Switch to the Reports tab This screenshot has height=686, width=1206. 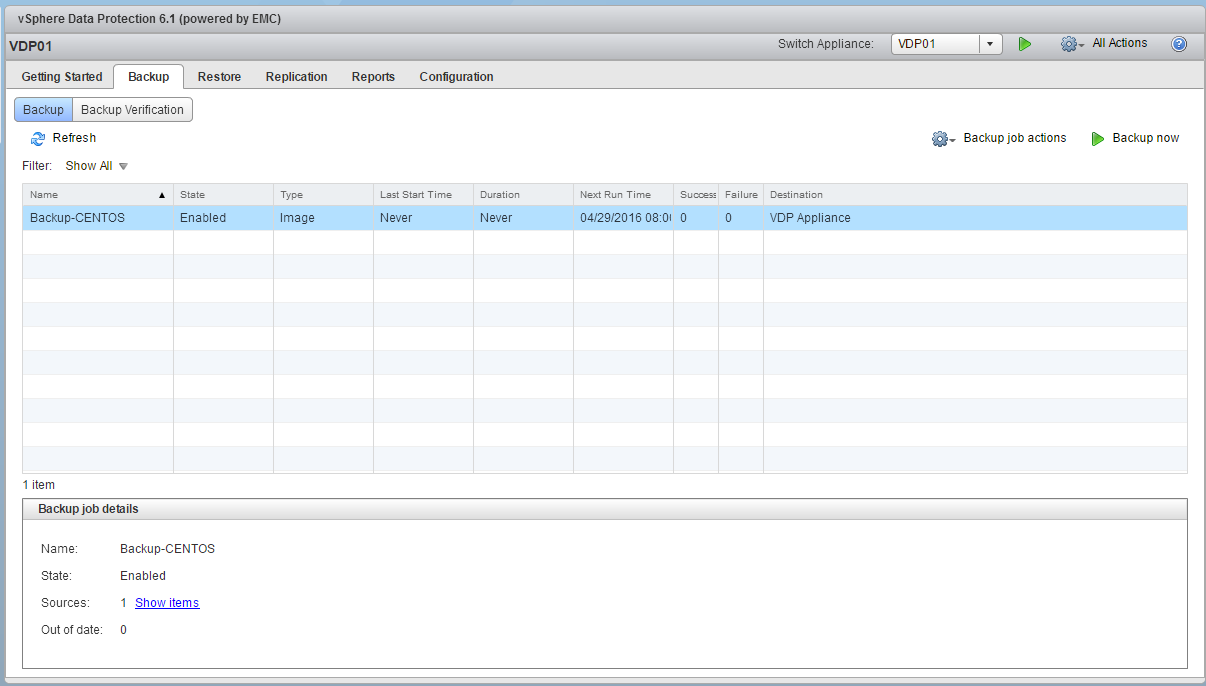[373, 76]
